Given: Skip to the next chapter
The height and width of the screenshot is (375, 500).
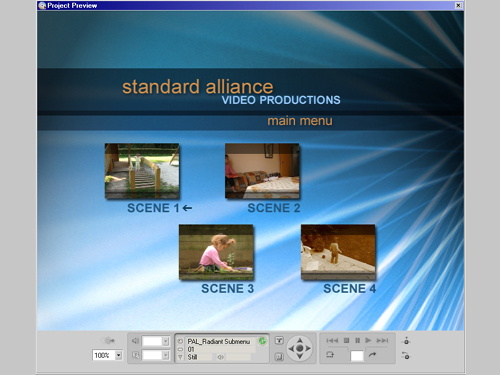Looking at the screenshot, I should (382, 340).
